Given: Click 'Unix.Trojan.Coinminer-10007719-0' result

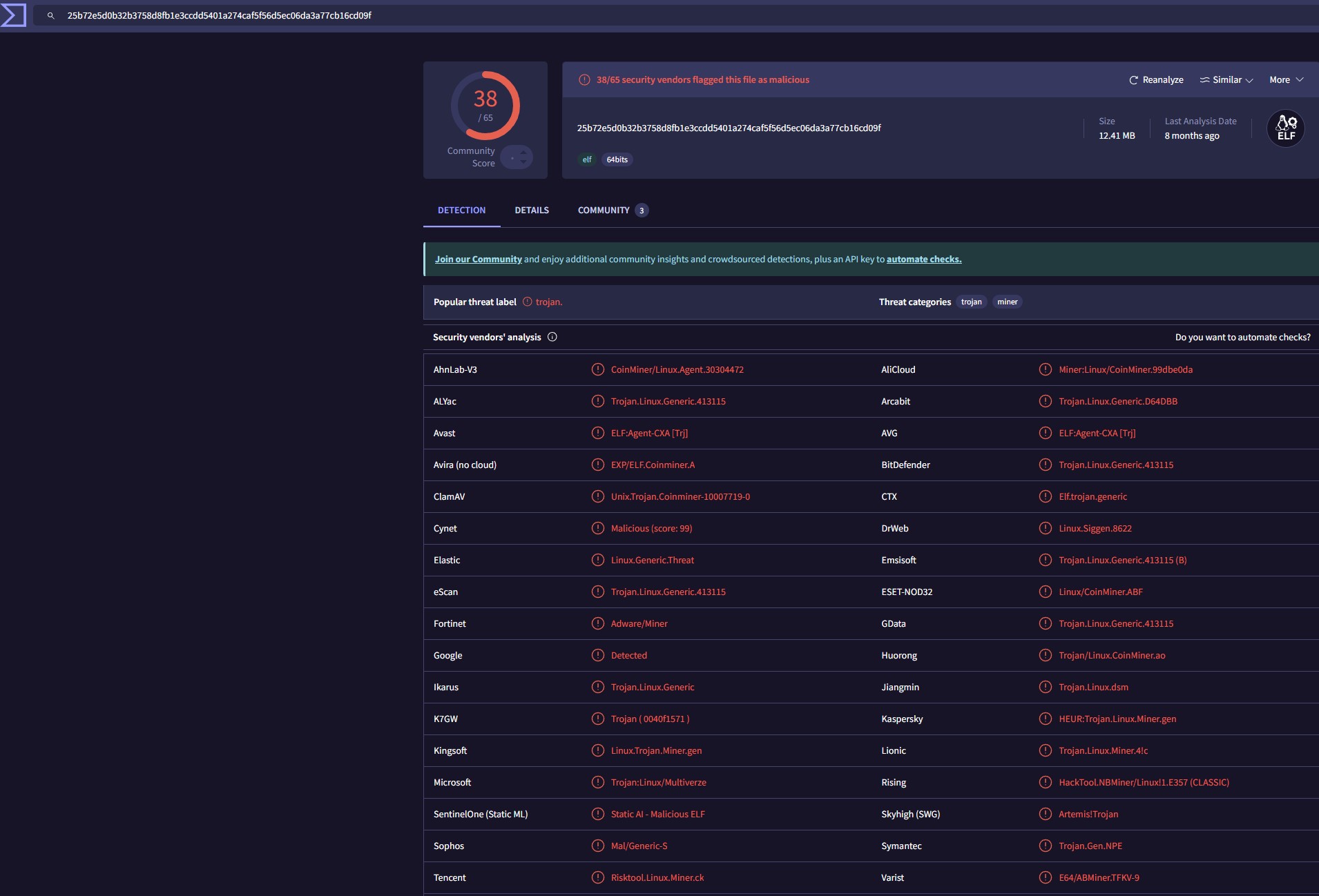Looking at the screenshot, I should point(680,497).
